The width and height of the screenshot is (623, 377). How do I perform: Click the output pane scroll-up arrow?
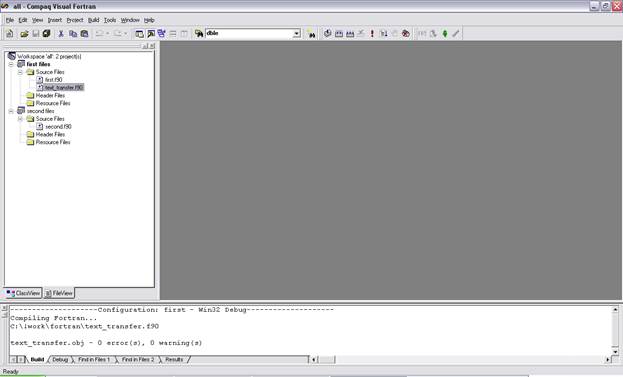[615, 309]
